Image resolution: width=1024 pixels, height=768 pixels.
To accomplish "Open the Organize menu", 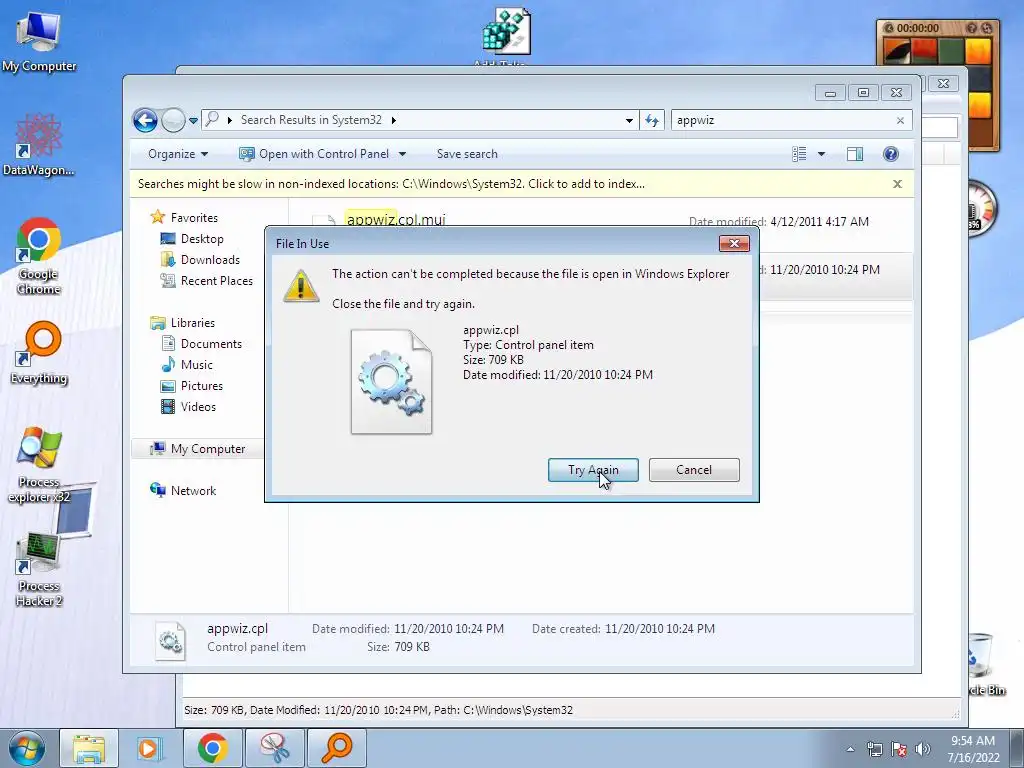I will (x=178, y=154).
